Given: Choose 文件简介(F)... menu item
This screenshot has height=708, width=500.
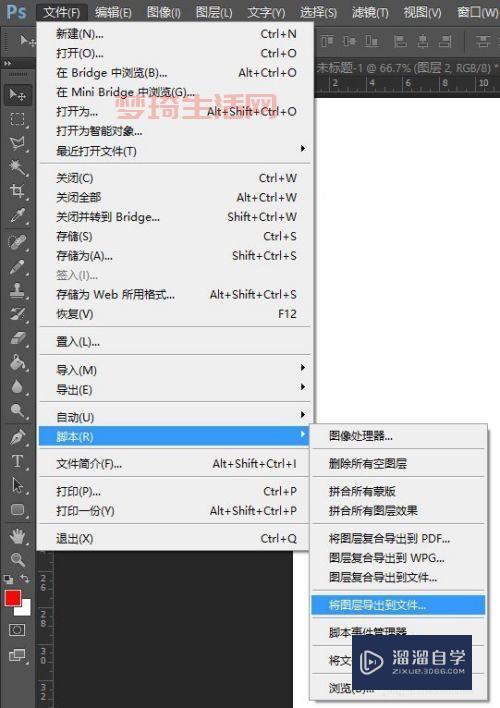Looking at the screenshot, I should [x=175, y=464].
